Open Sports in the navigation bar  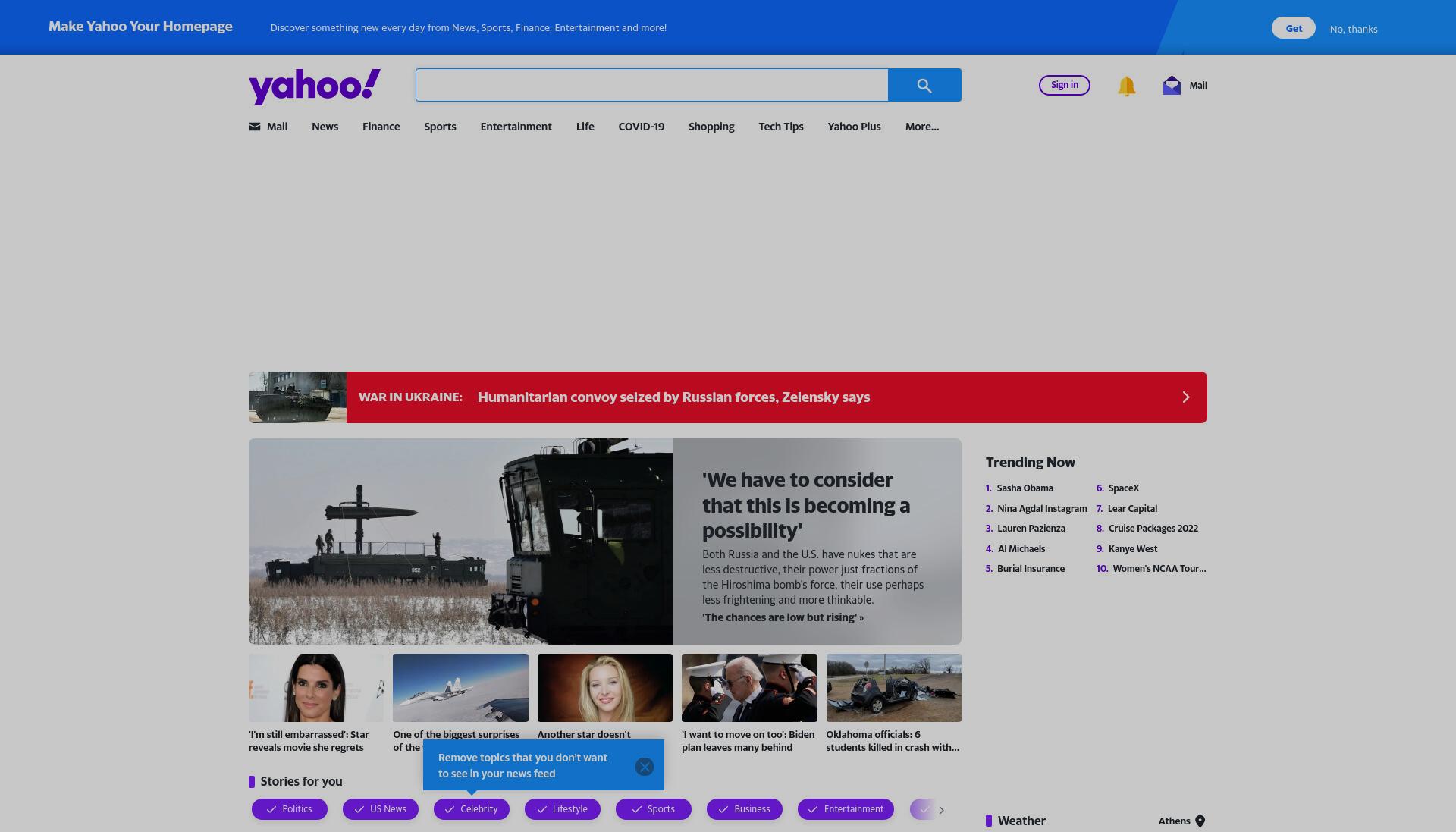click(x=440, y=127)
